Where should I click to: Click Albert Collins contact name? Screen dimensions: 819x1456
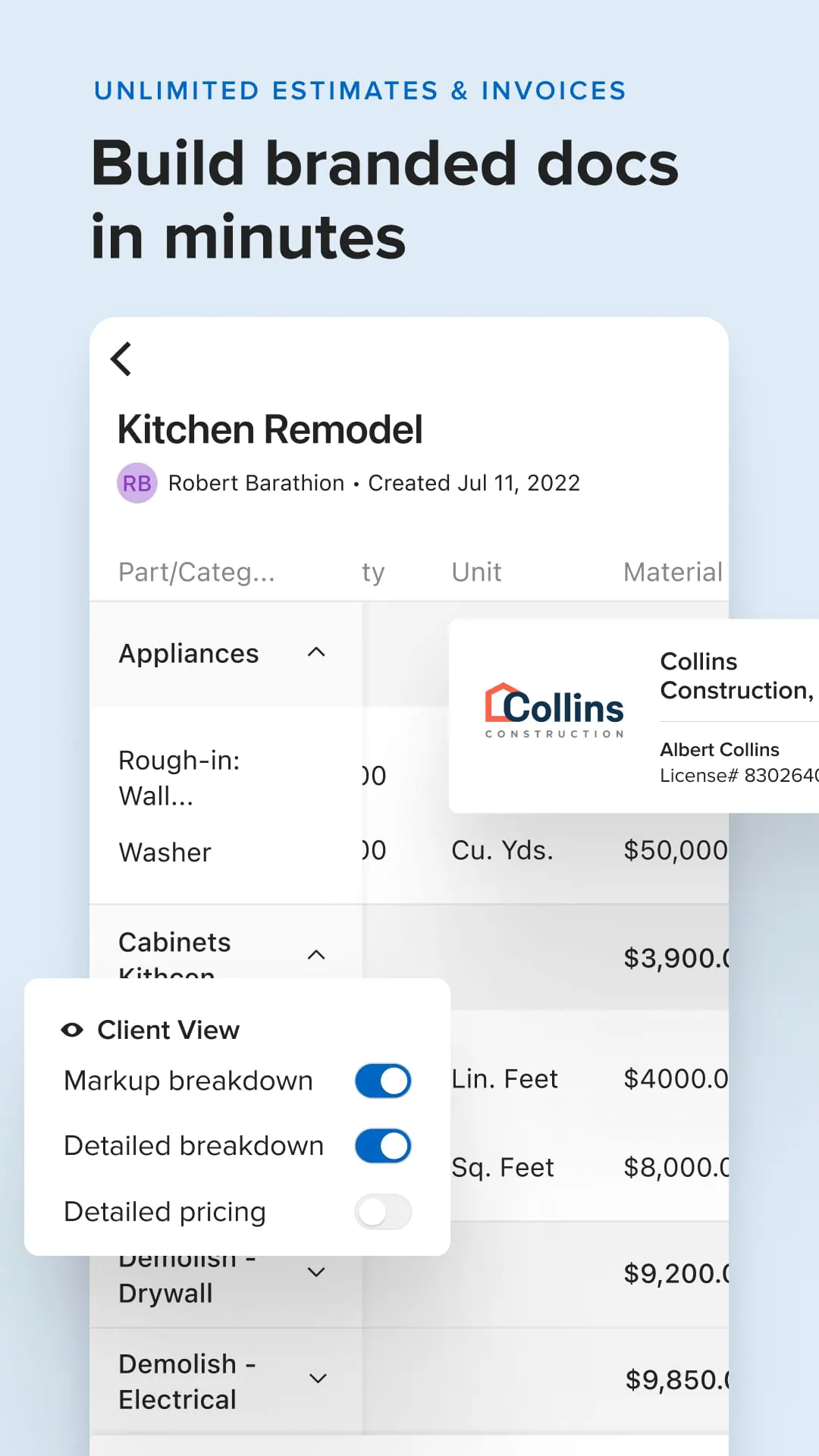click(719, 749)
